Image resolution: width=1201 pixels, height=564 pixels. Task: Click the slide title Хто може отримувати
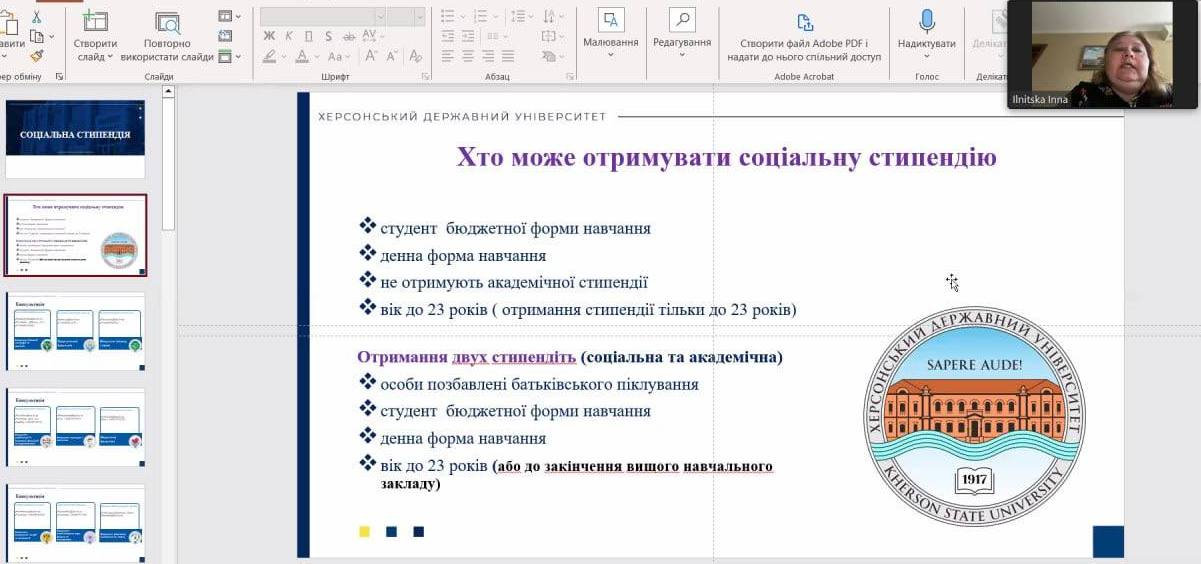pyautogui.click(x=726, y=157)
